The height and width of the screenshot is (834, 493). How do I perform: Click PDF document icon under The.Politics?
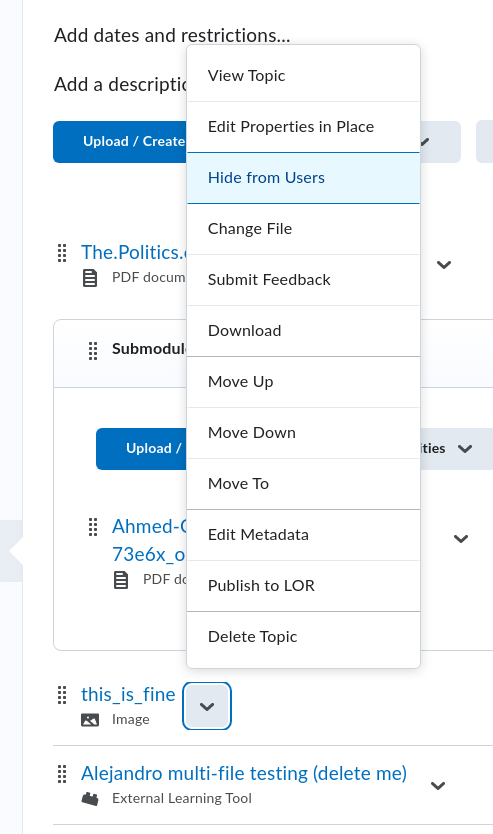point(90,278)
